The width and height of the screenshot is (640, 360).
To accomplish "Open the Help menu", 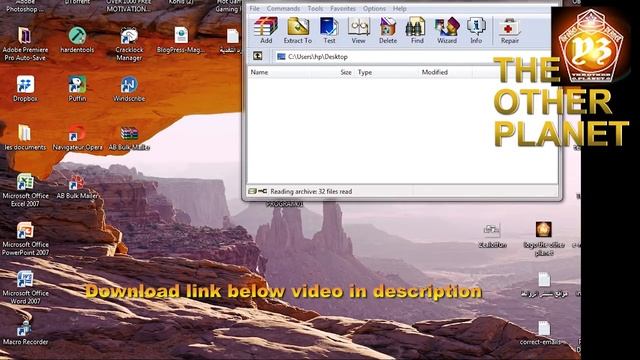I will [400, 9].
